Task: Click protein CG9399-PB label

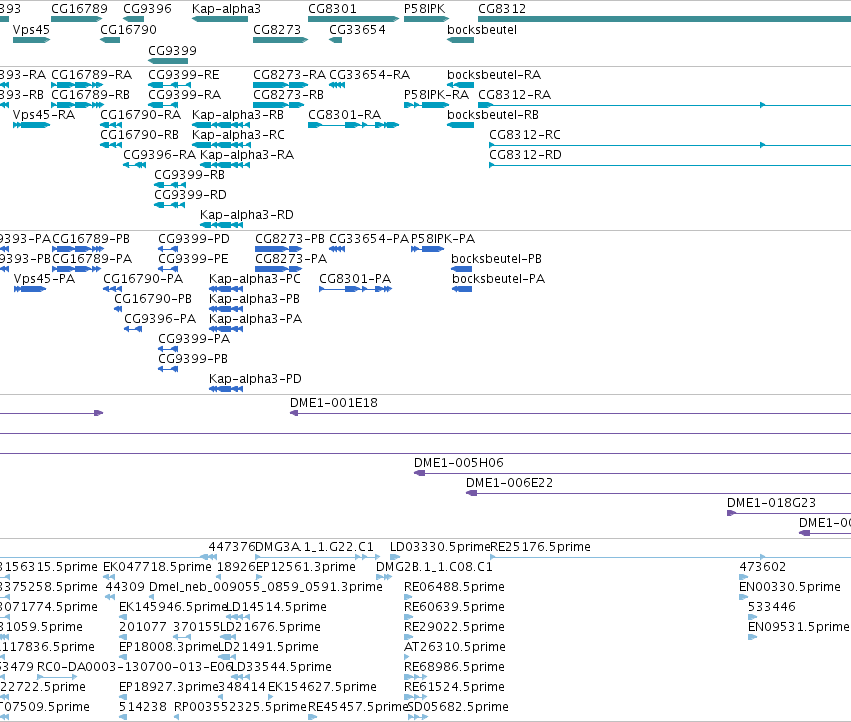Action: [193, 359]
